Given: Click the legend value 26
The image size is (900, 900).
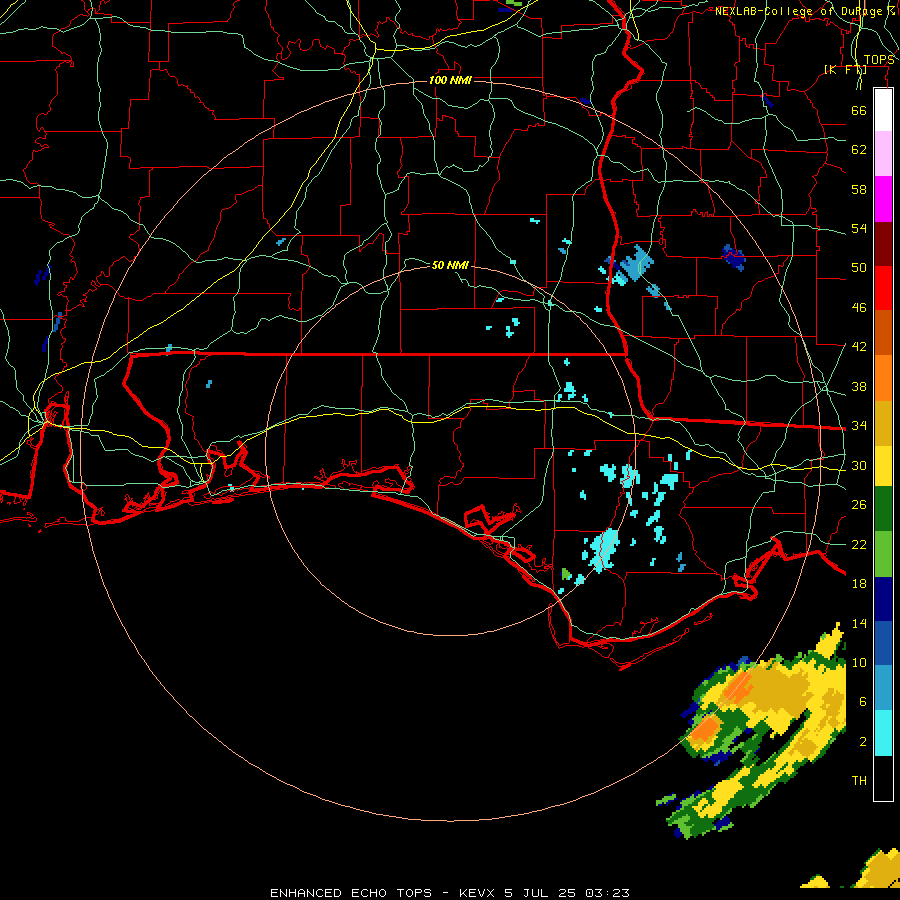Looking at the screenshot, I should [x=859, y=505].
